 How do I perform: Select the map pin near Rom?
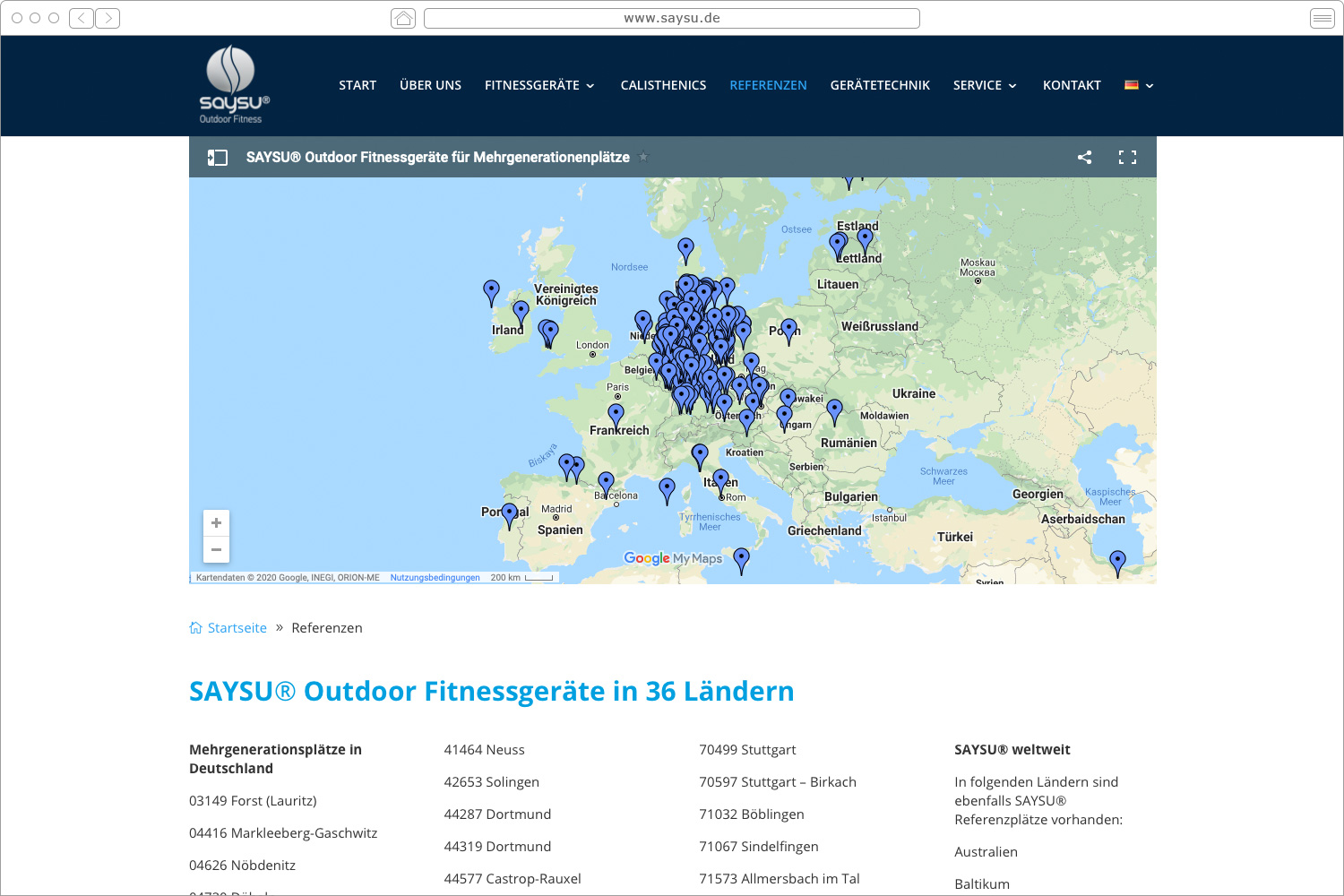720,481
